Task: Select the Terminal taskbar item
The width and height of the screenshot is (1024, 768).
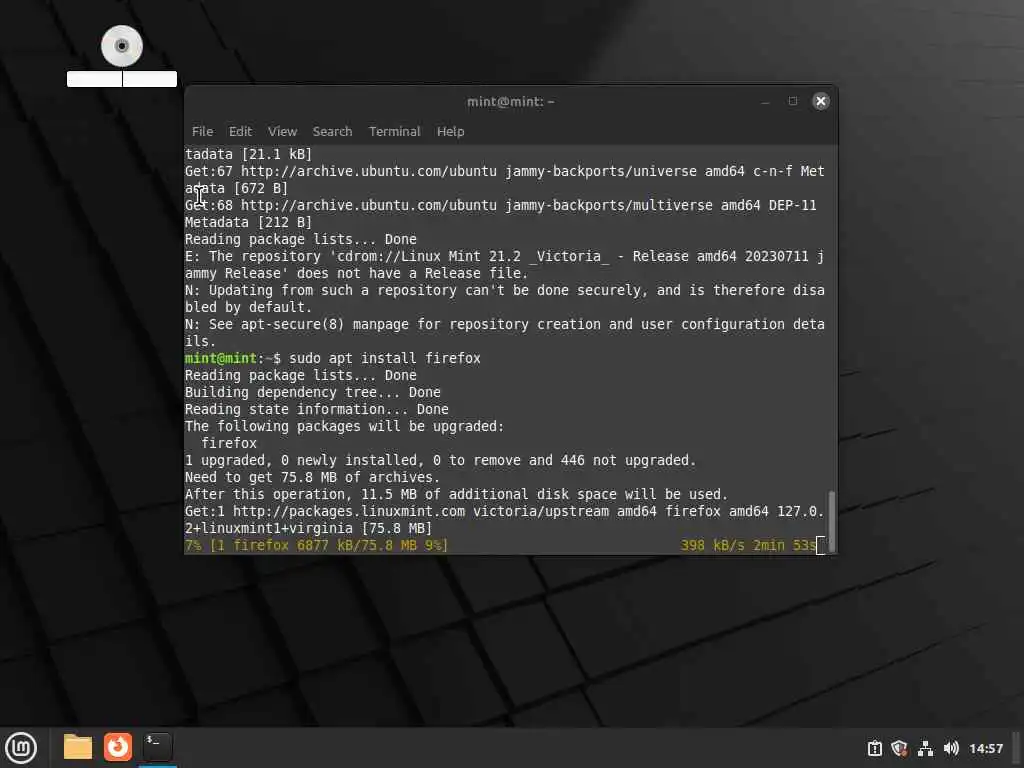Action: 157,747
